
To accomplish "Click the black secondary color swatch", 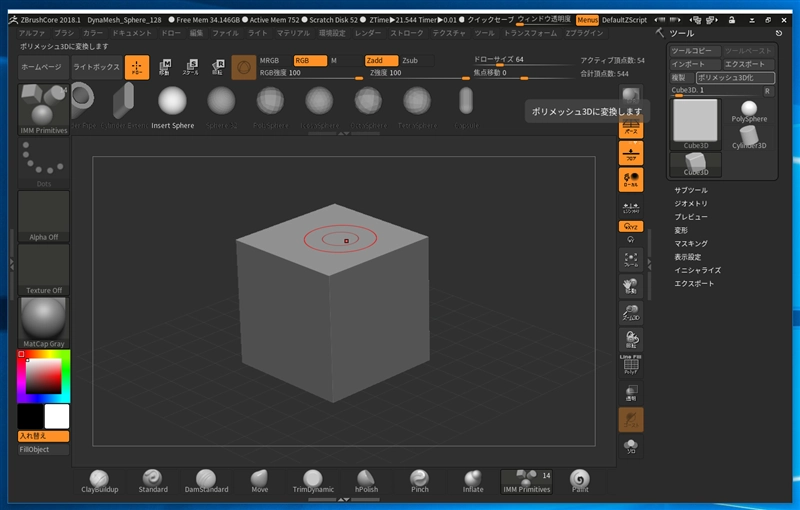I will click(30, 416).
